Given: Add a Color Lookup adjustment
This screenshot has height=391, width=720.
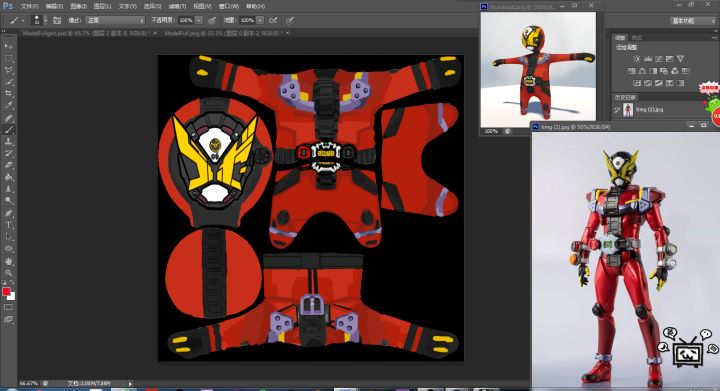Looking at the screenshot, I should [686, 71].
